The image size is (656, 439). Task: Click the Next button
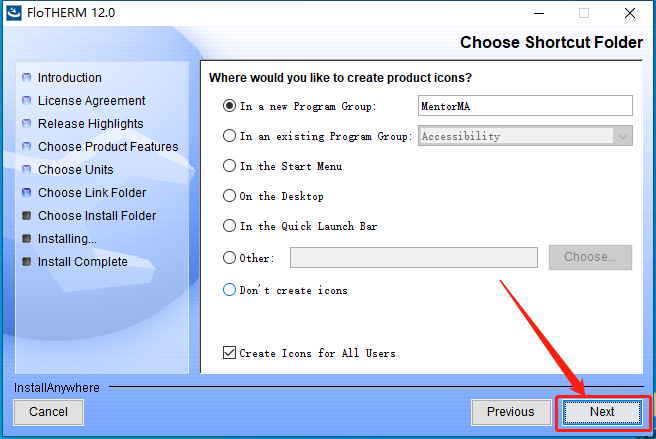pos(602,412)
